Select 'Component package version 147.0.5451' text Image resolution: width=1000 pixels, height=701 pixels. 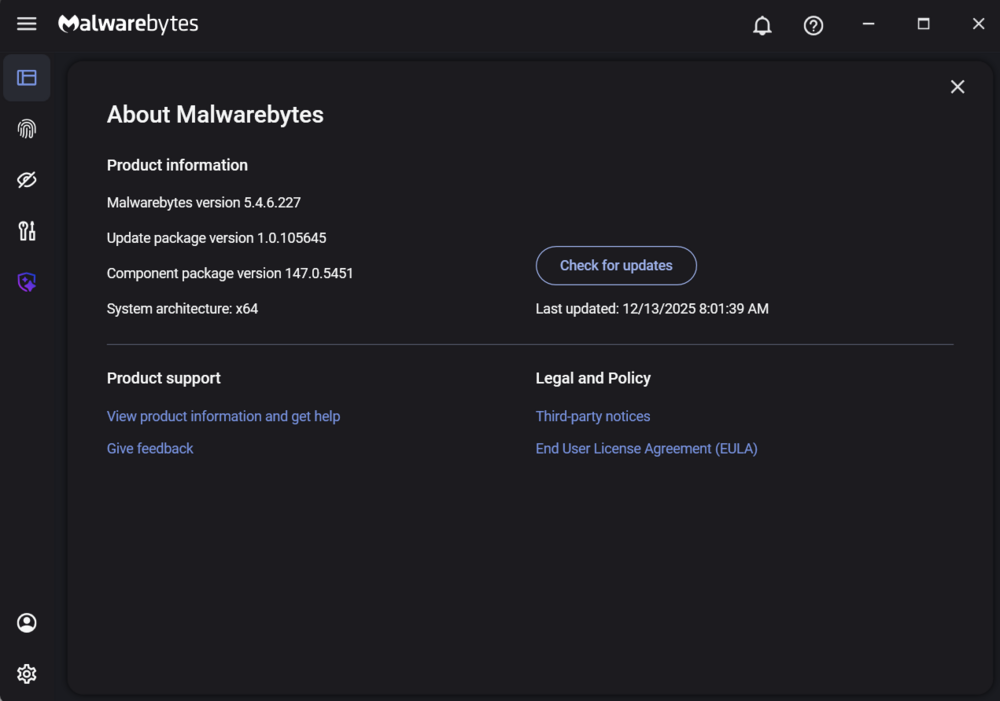click(x=230, y=274)
